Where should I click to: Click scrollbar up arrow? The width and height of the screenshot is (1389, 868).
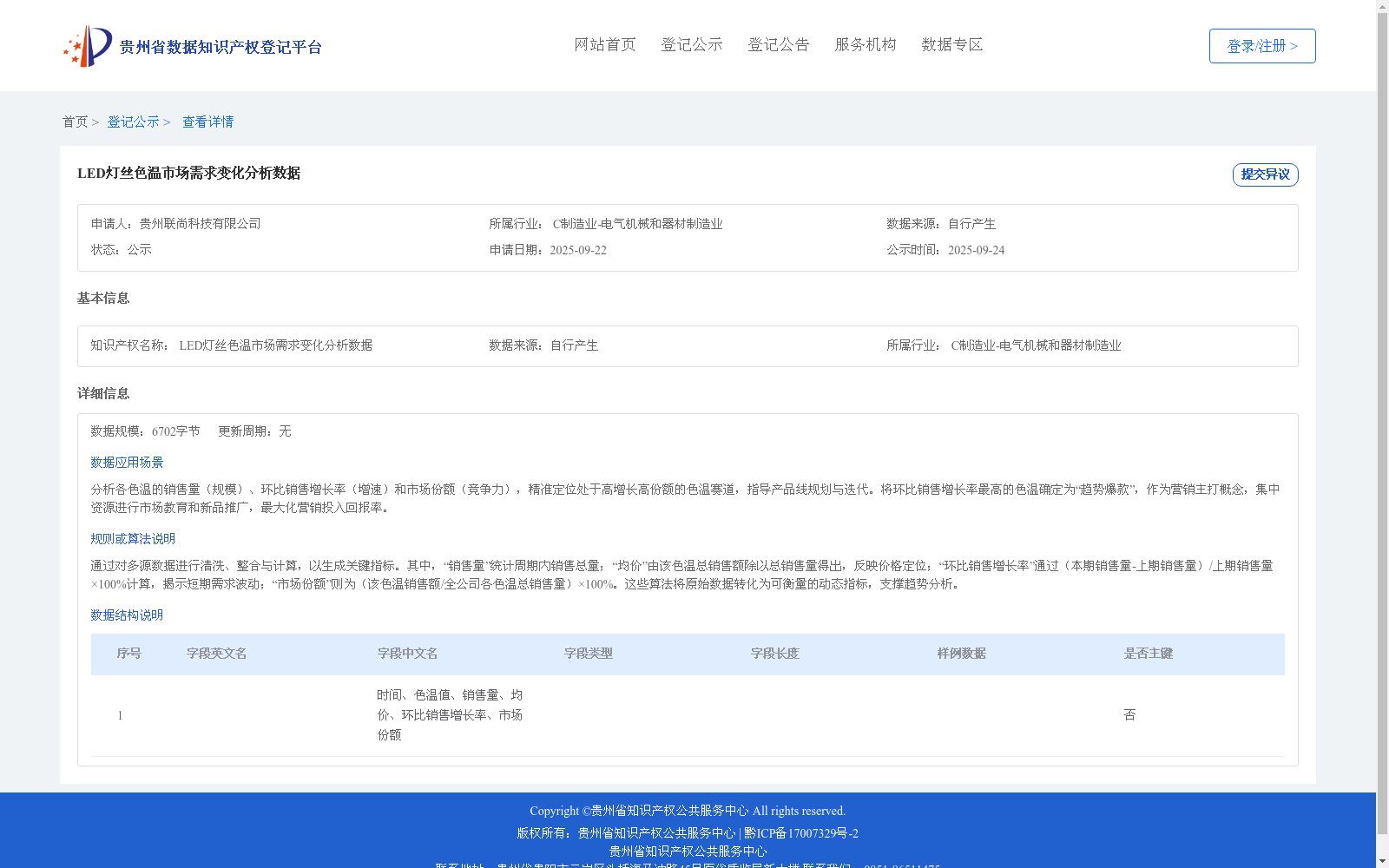(1383, 6)
